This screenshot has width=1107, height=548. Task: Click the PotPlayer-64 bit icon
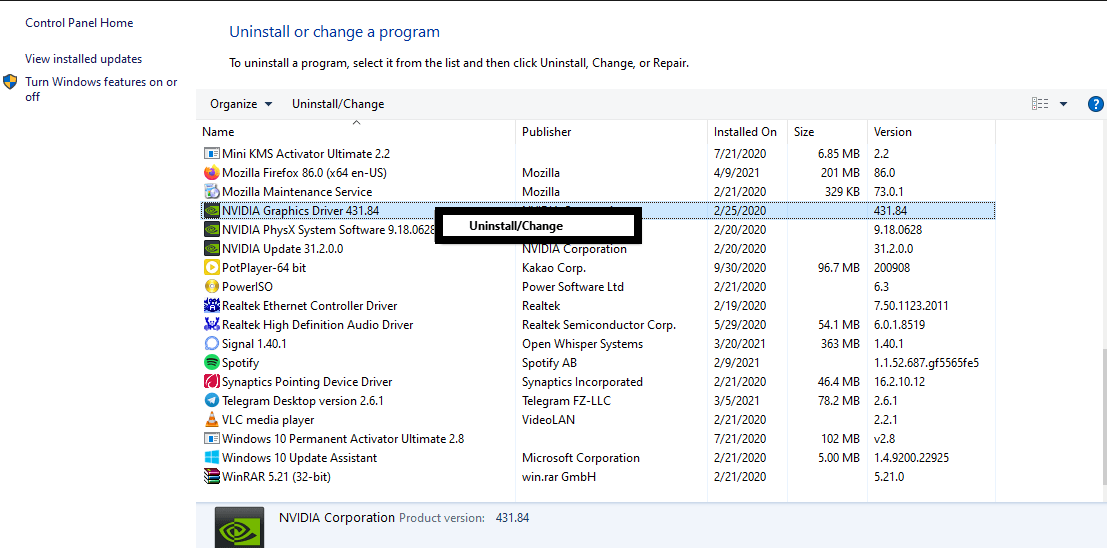(x=212, y=268)
